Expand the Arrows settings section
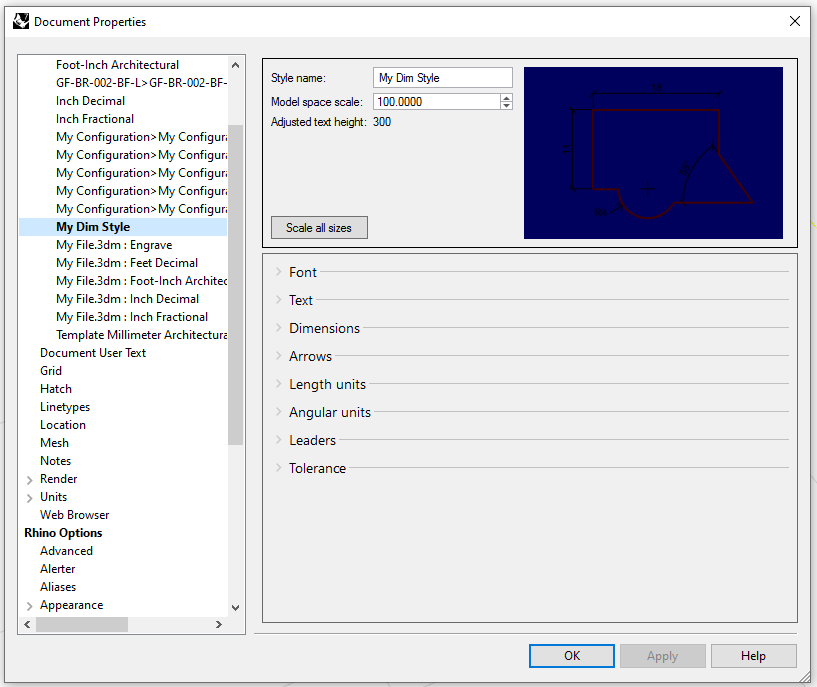Viewport: 817px width, 687px height. click(x=309, y=356)
